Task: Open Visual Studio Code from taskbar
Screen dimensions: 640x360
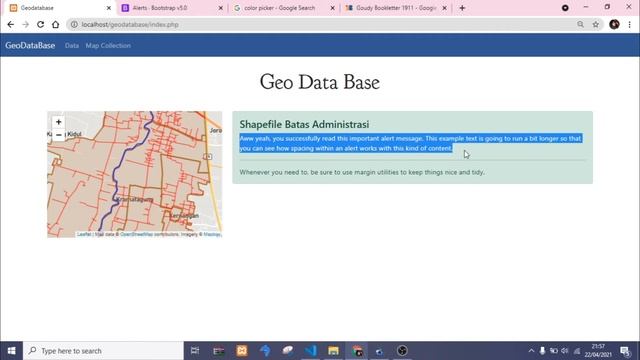Action: coord(311,351)
